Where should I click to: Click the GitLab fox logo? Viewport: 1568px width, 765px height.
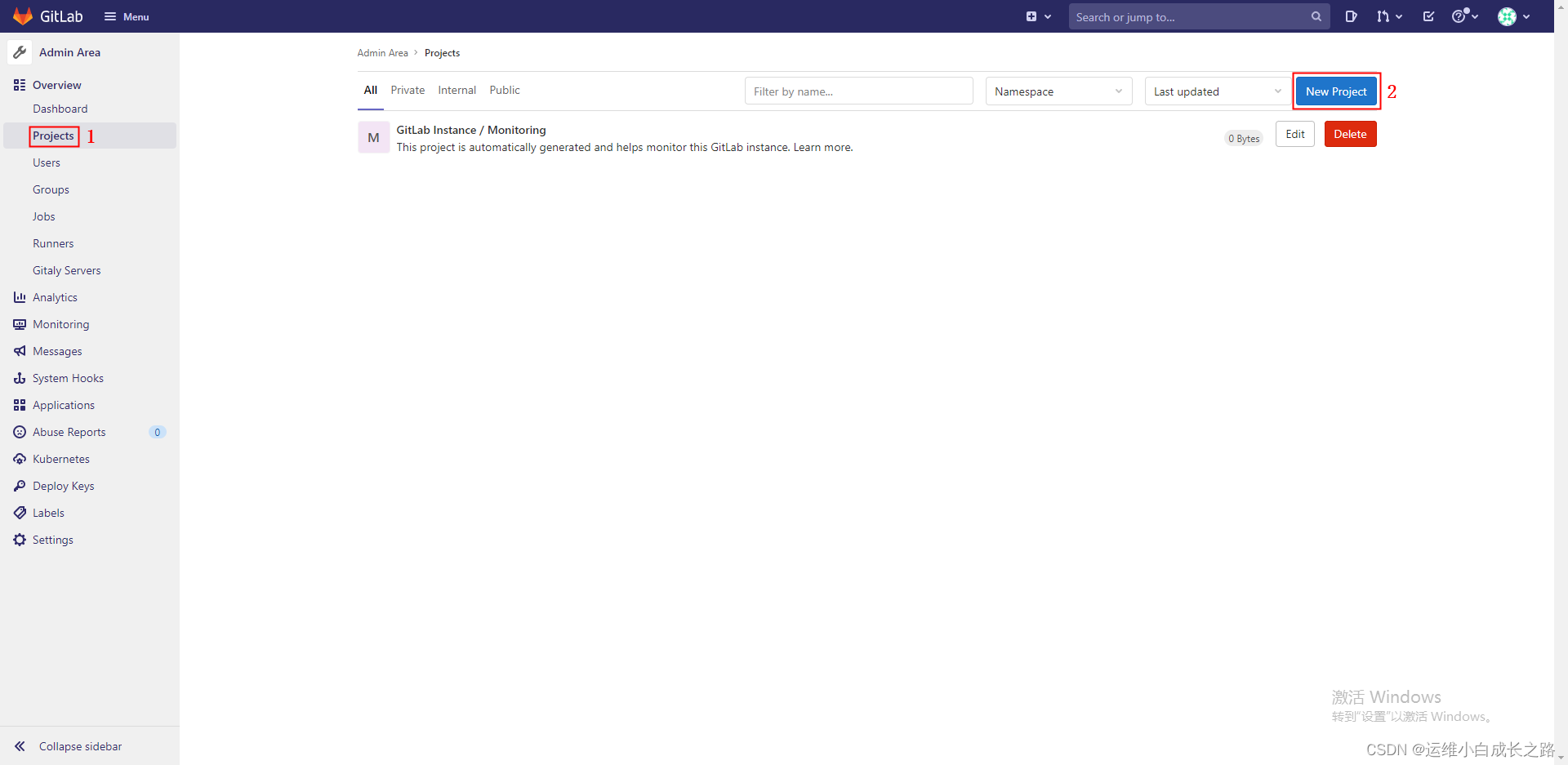pos(22,16)
